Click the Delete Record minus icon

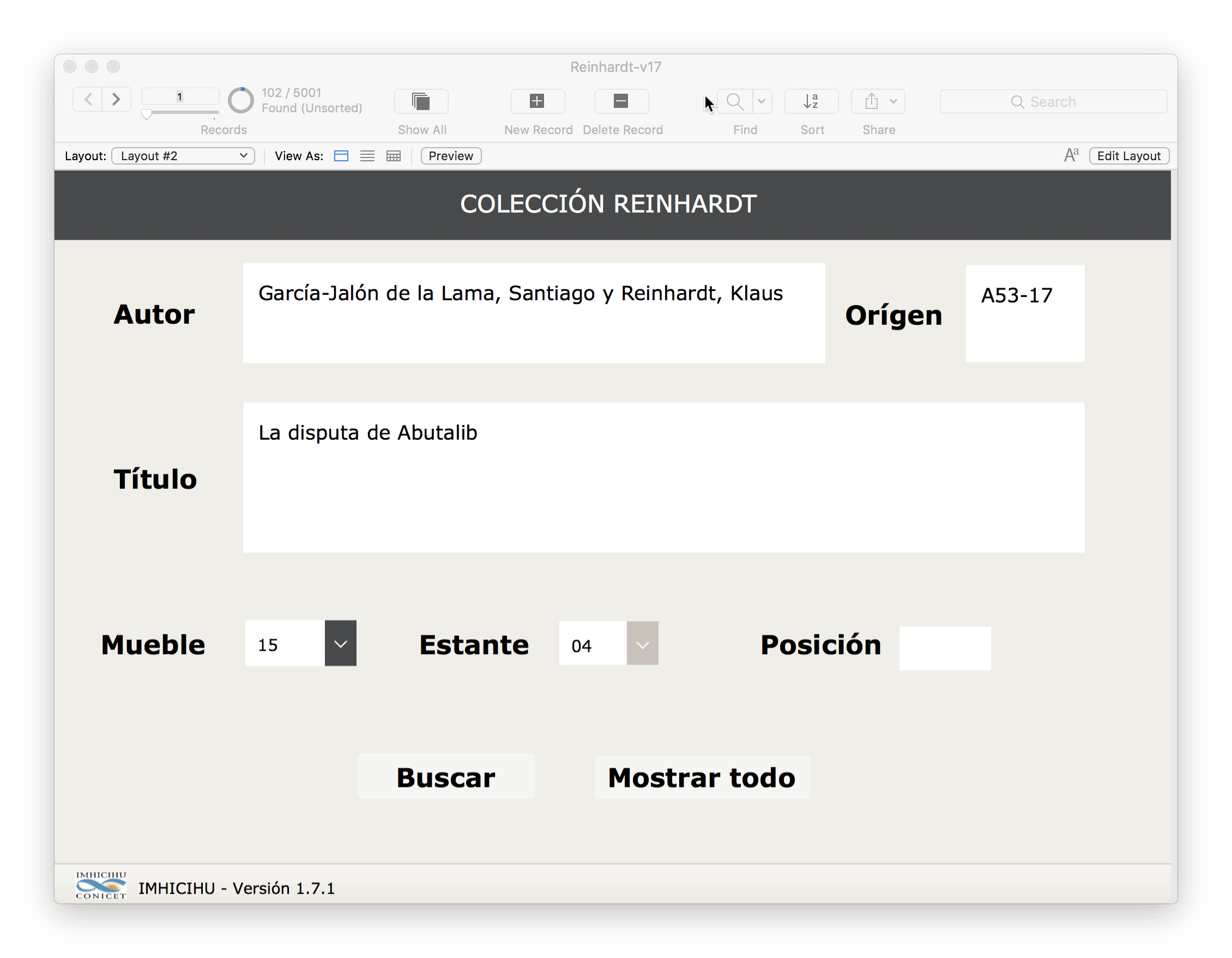pos(621,101)
